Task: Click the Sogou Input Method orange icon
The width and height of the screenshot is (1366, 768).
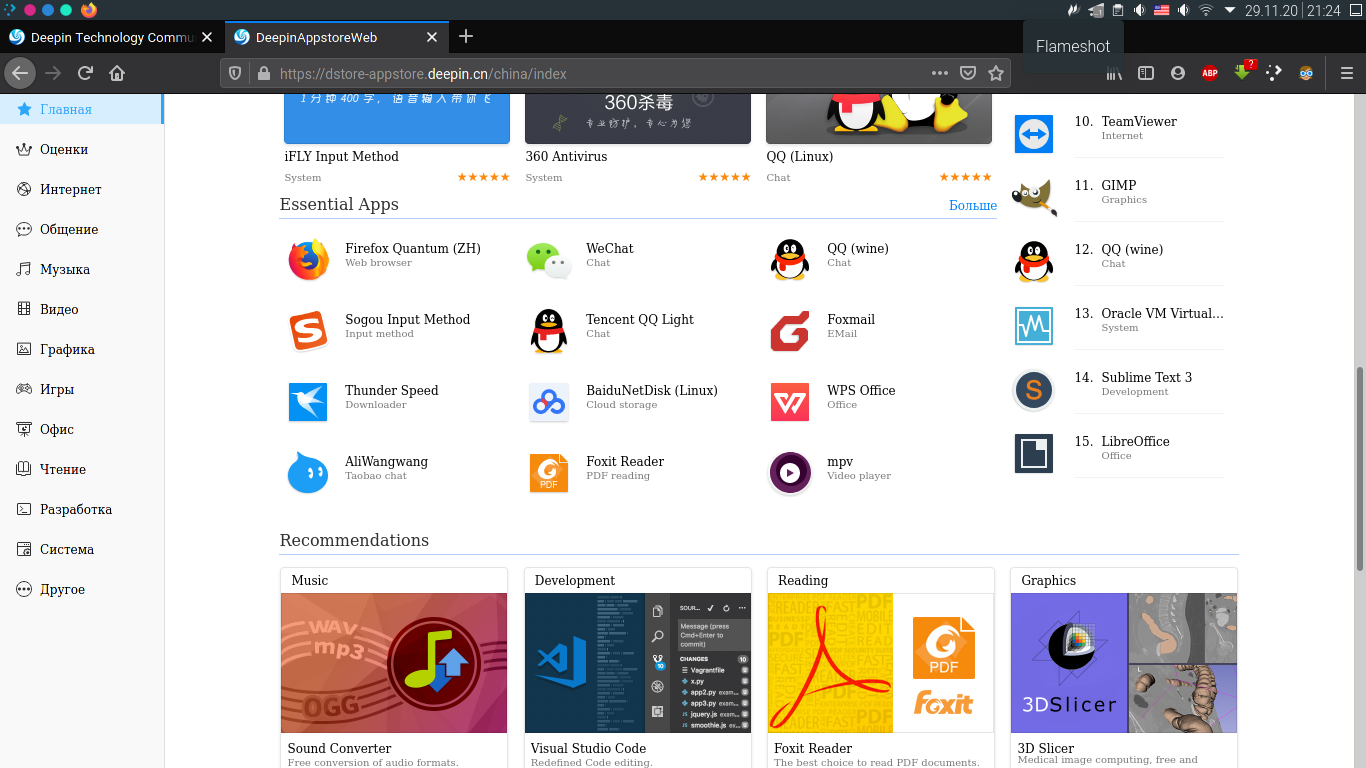Action: coord(308,331)
